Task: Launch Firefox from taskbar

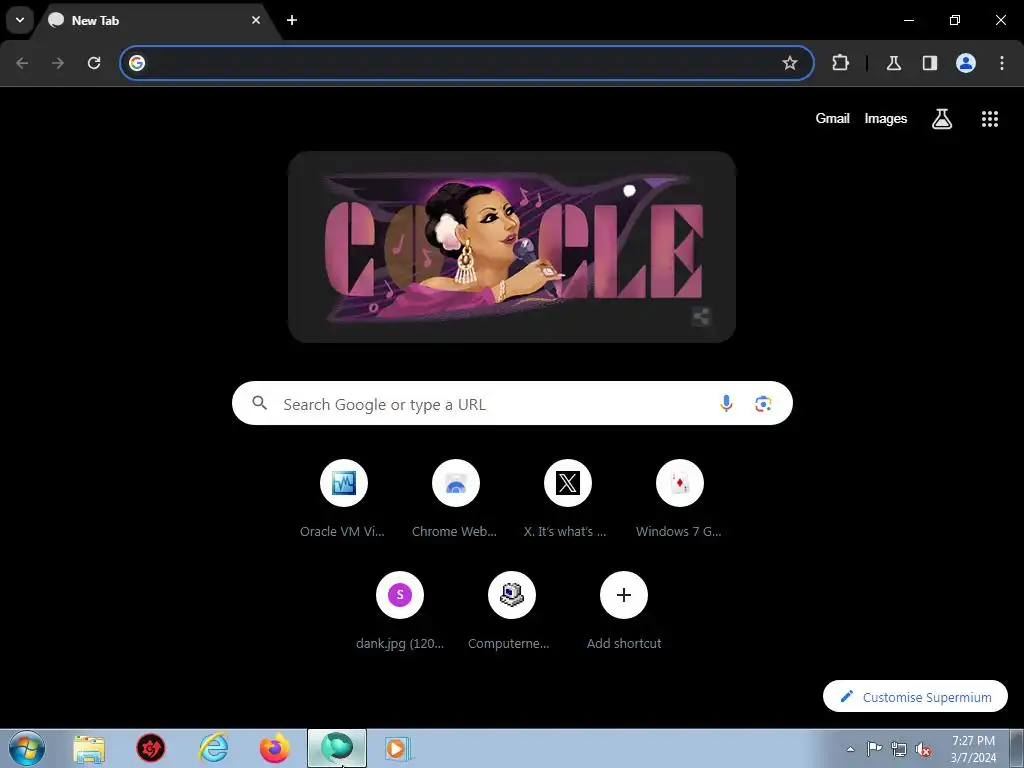Action: 275,748
